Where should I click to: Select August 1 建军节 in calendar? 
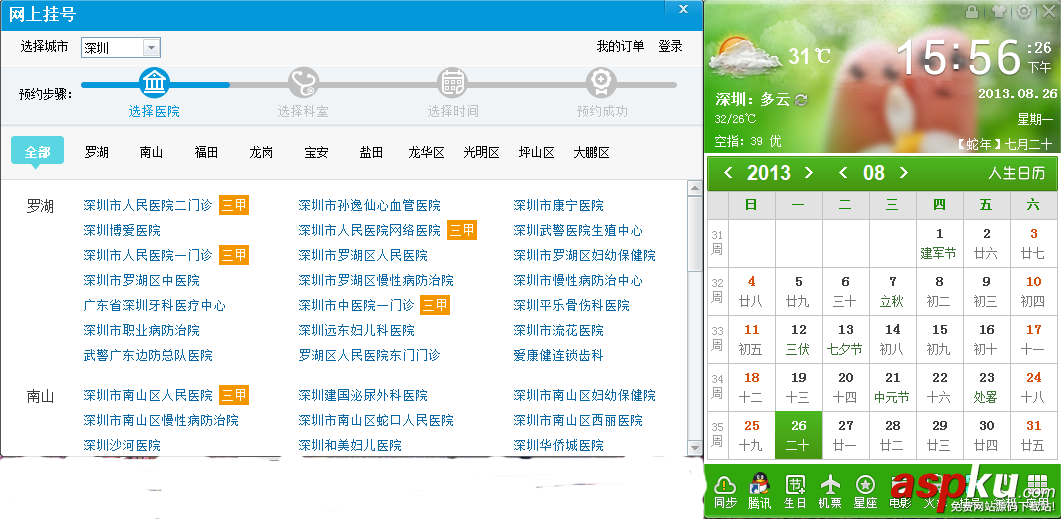pyautogui.click(x=939, y=243)
